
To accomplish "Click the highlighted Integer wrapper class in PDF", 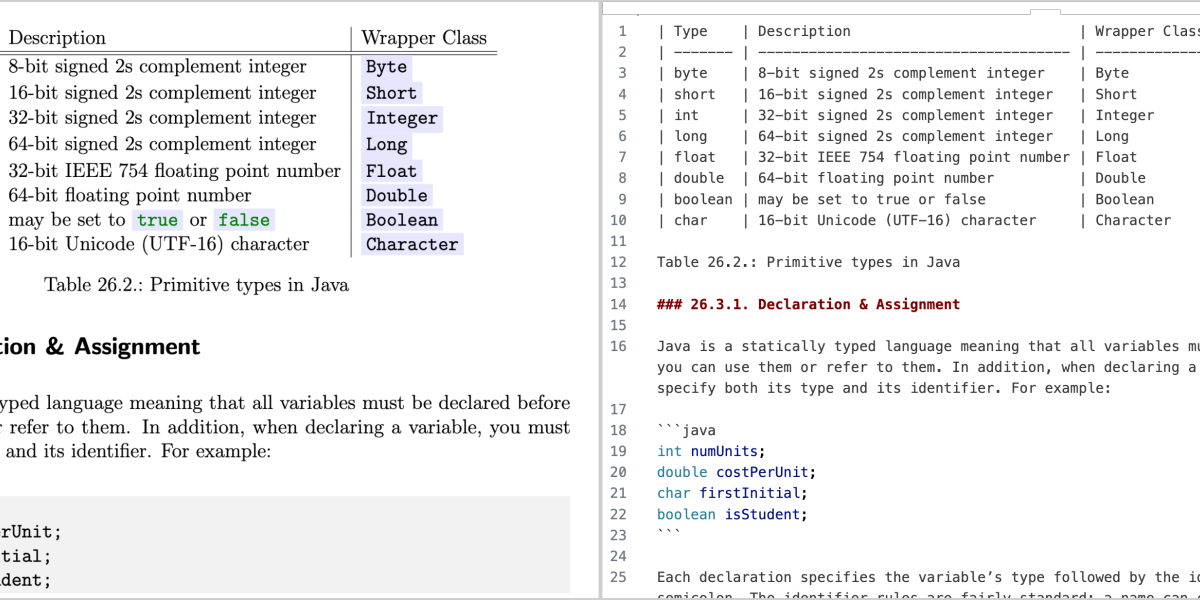I will (401, 118).
